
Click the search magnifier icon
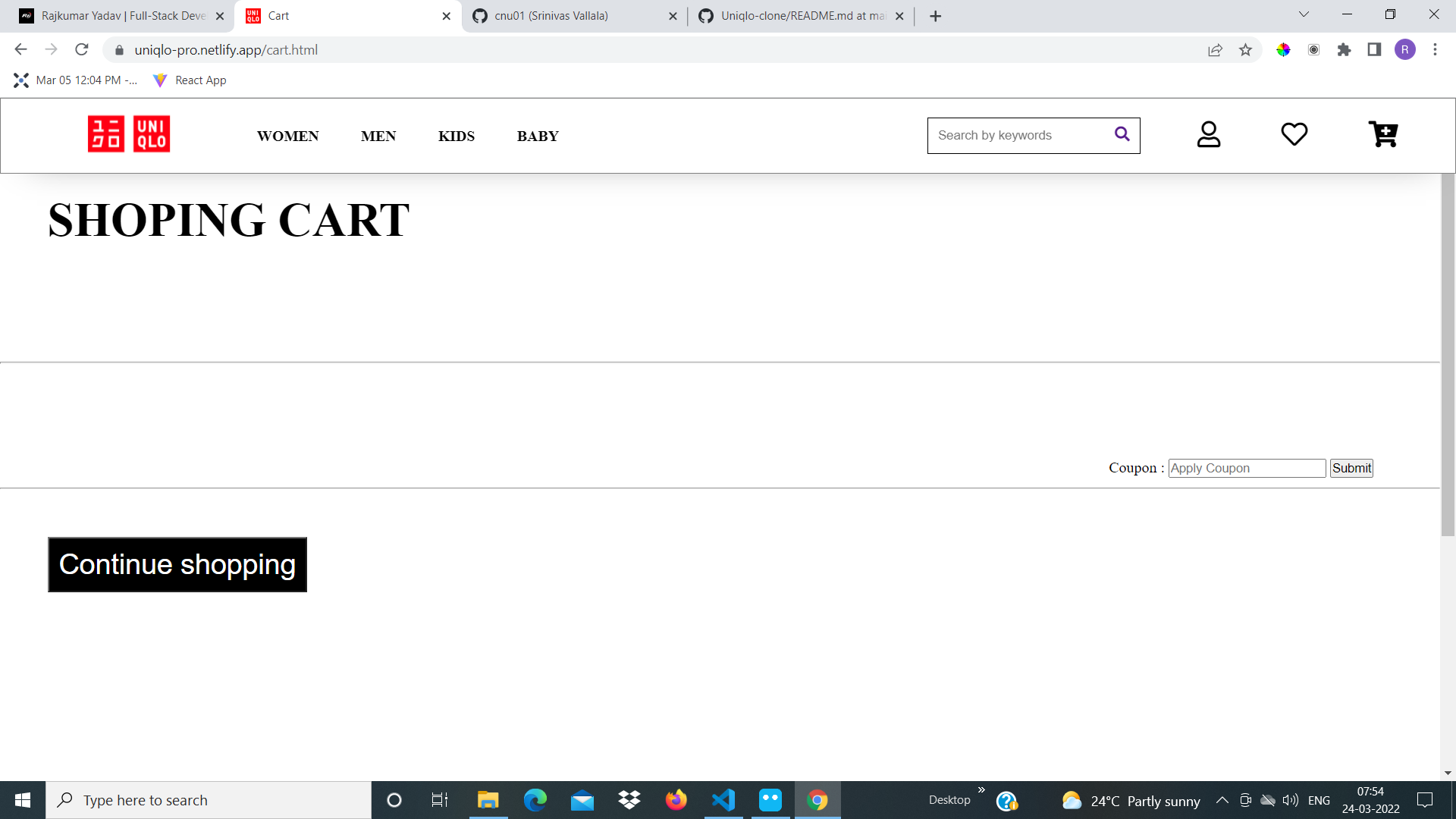1122,134
